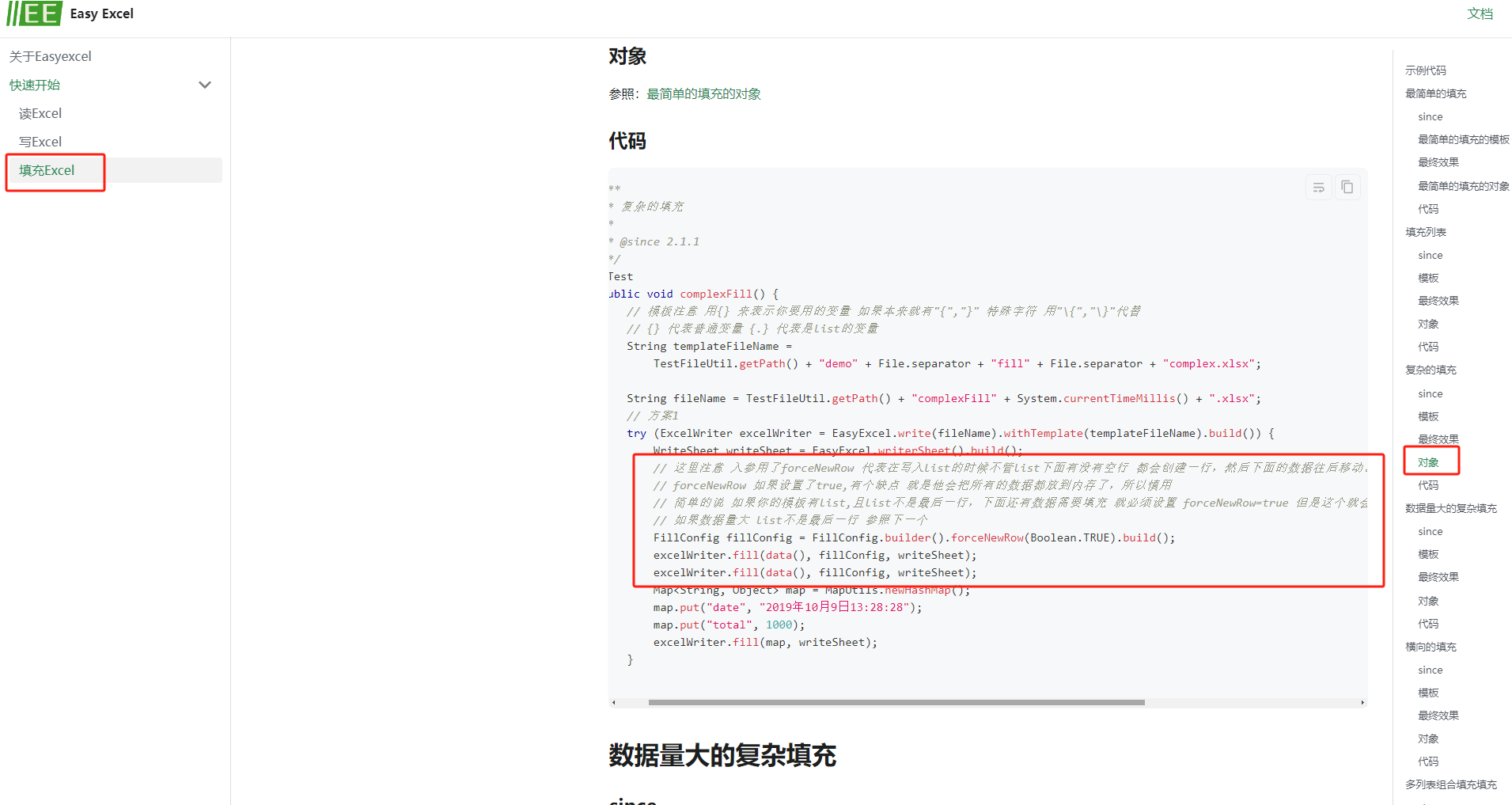The height and width of the screenshot is (805, 1512).
Task: Open 代码 under 复杂的填充 outline
Action: (x=1428, y=485)
